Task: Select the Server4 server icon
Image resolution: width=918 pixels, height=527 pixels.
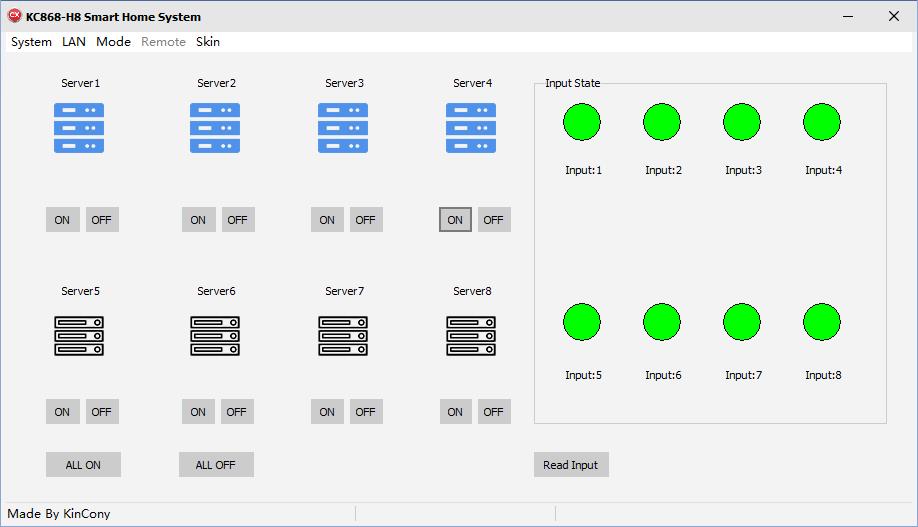Action: [471, 128]
